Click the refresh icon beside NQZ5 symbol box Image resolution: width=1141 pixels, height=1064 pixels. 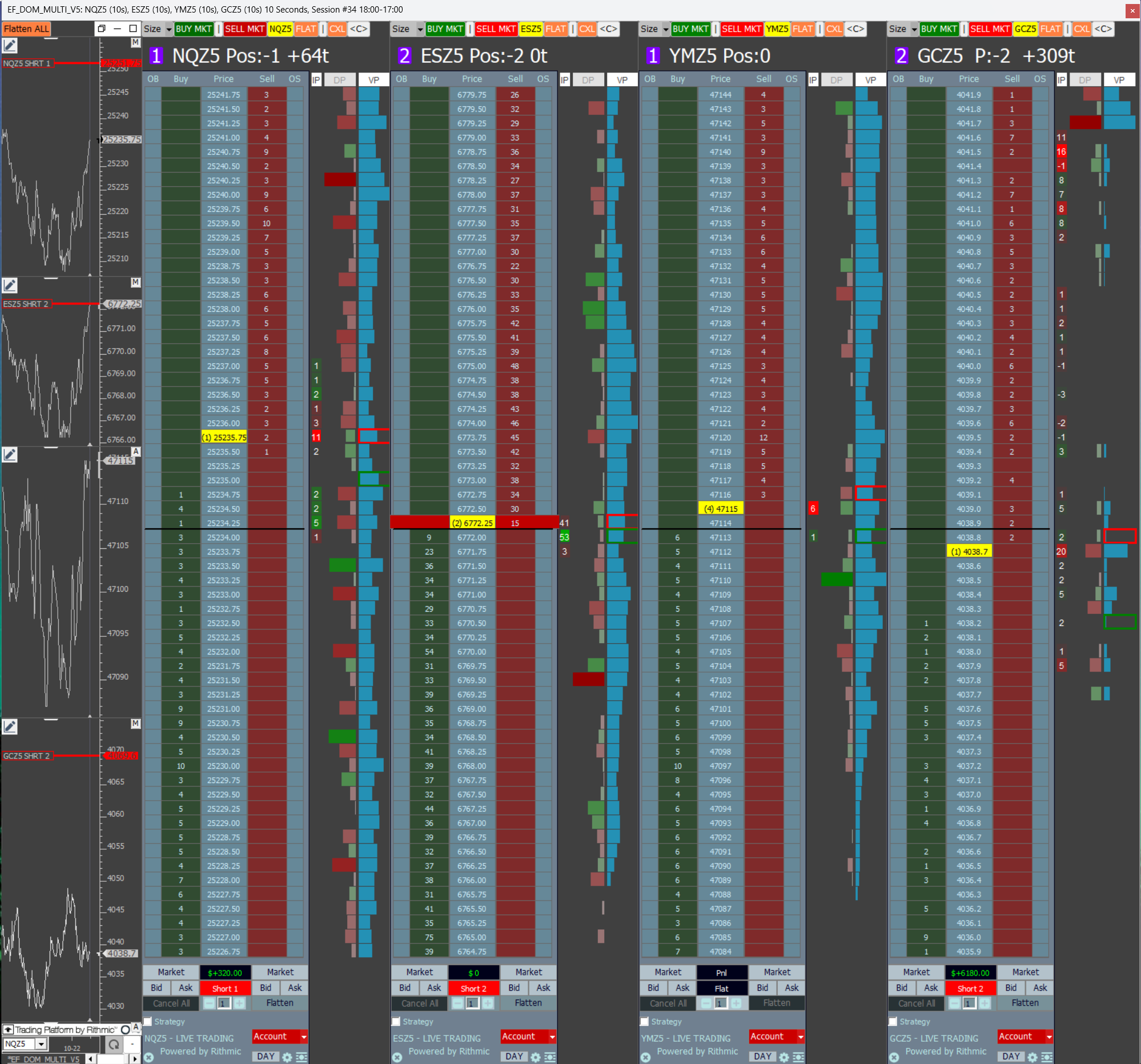click(114, 1045)
